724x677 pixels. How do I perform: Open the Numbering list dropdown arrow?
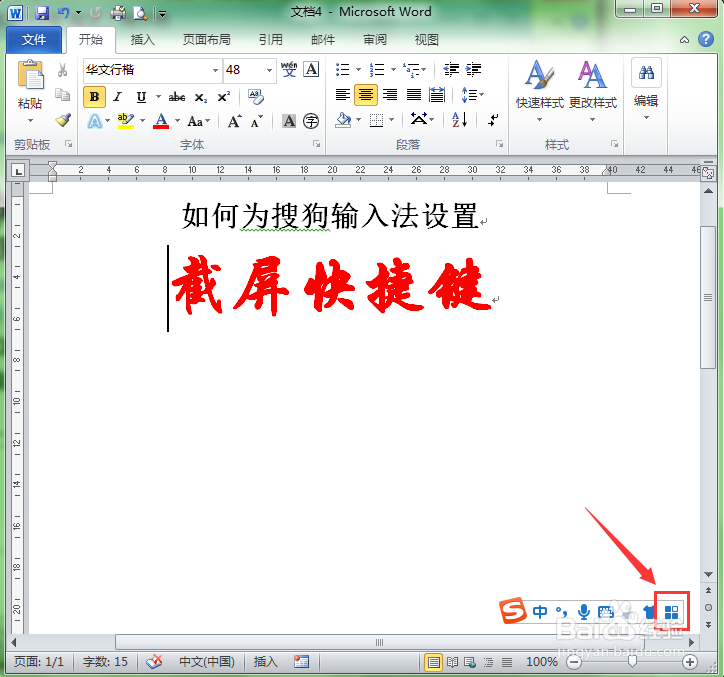coord(393,70)
